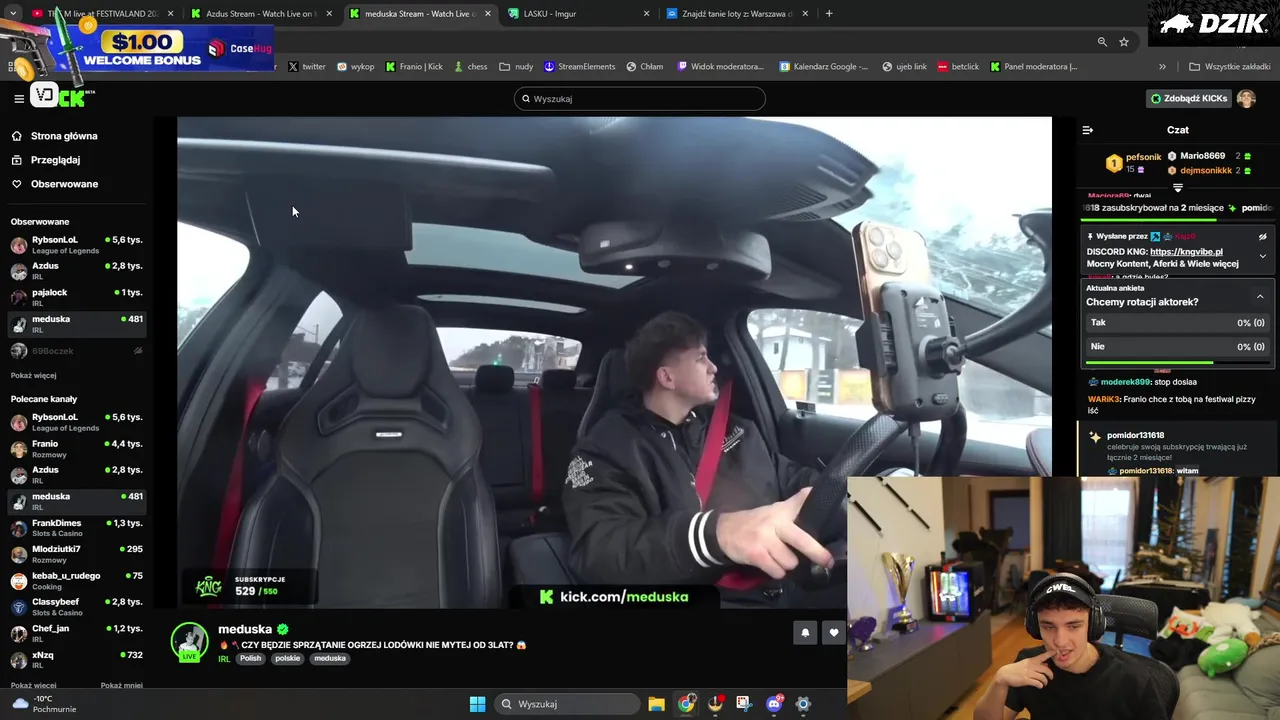Open File Explorer from taskbar
Image resolution: width=1280 pixels, height=720 pixels.
pyautogui.click(x=656, y=704)
